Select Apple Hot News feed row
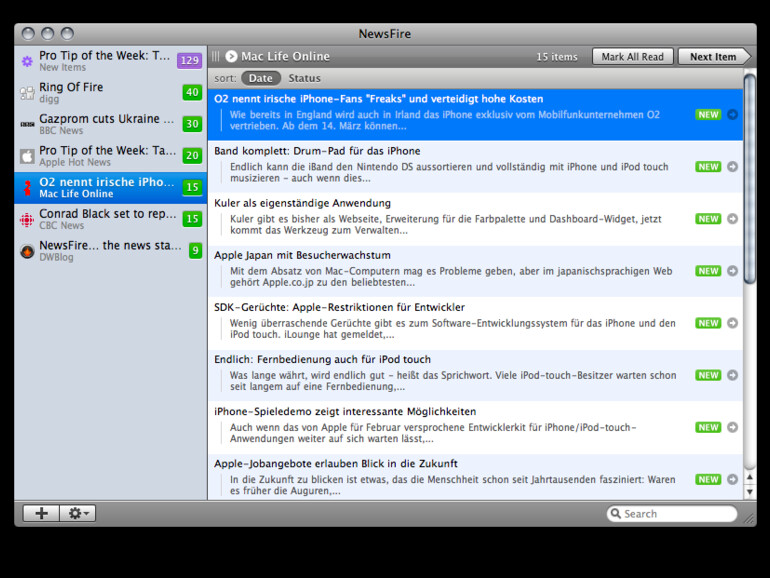Viewport: 770px width, 578px height. tap(110, 156)
